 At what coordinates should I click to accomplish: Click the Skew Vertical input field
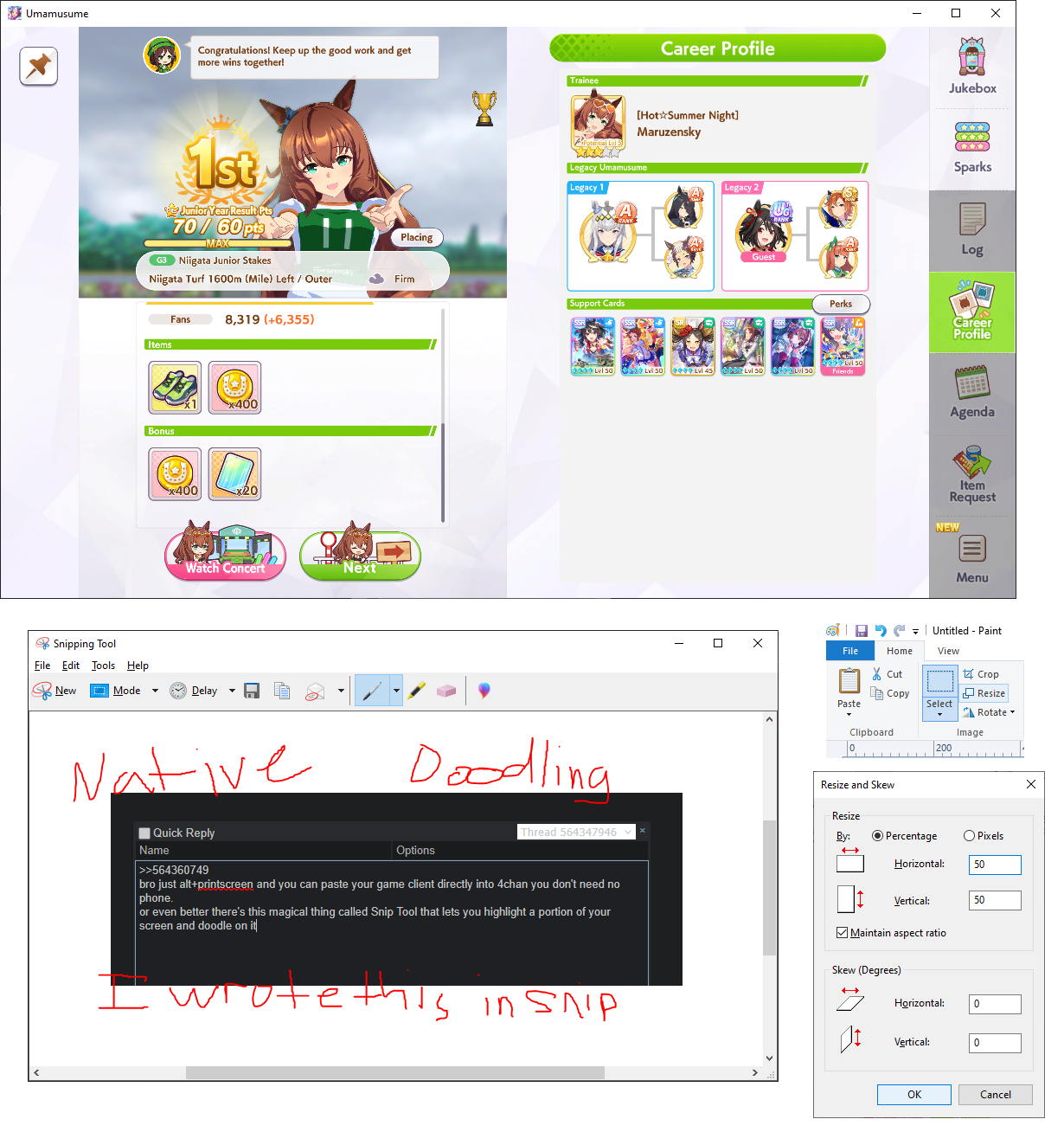click(995, 1043)
